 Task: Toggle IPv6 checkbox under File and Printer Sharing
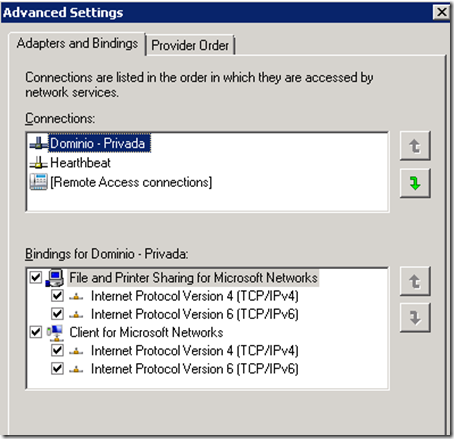pos(57,314)
